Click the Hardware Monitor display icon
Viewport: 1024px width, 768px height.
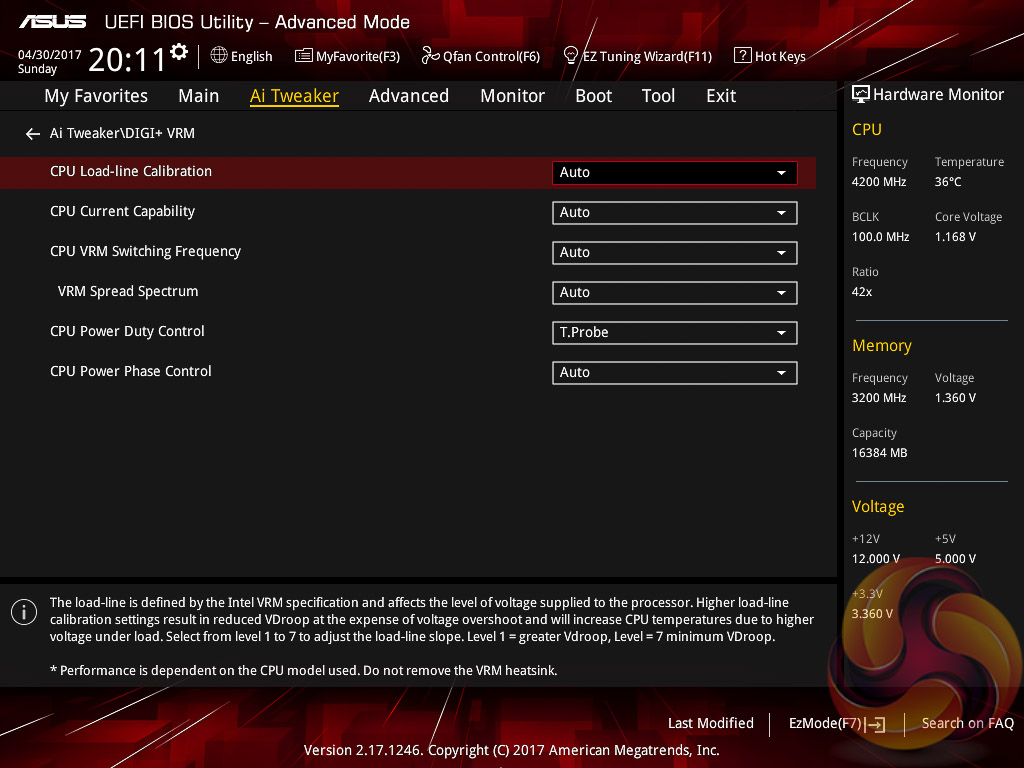(861, 95)
